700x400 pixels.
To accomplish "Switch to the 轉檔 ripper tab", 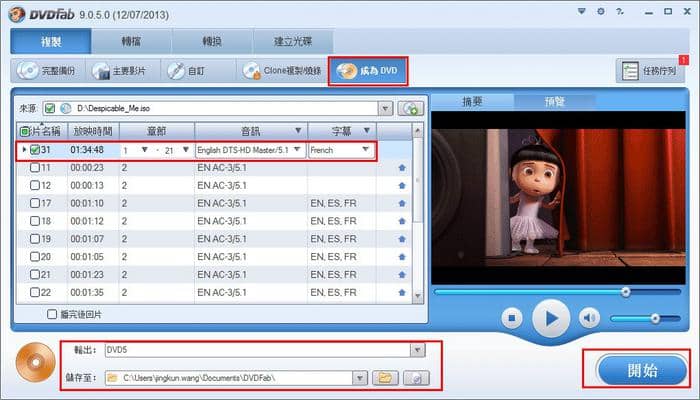I will tap(131, 42).
